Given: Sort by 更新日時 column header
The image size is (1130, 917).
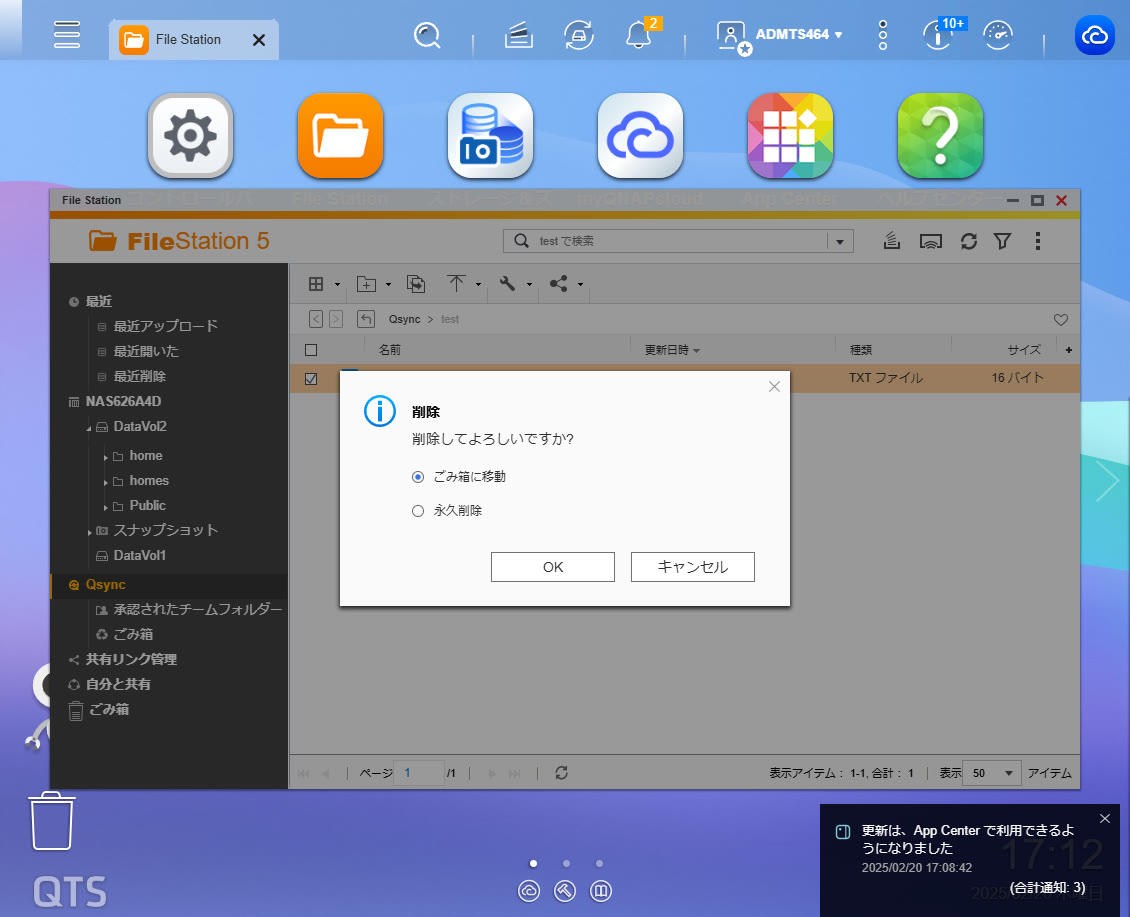Looking at the screenshot, I should (672, 350).
